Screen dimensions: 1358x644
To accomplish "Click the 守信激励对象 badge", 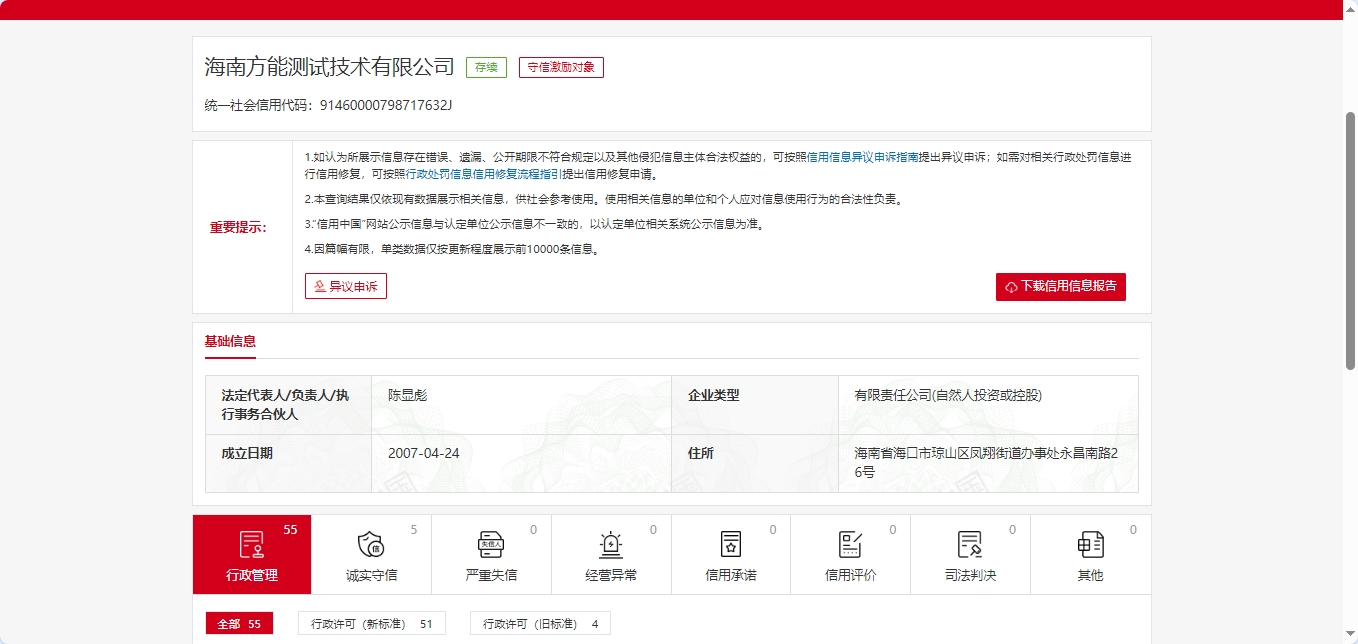I will coord(561,68).
